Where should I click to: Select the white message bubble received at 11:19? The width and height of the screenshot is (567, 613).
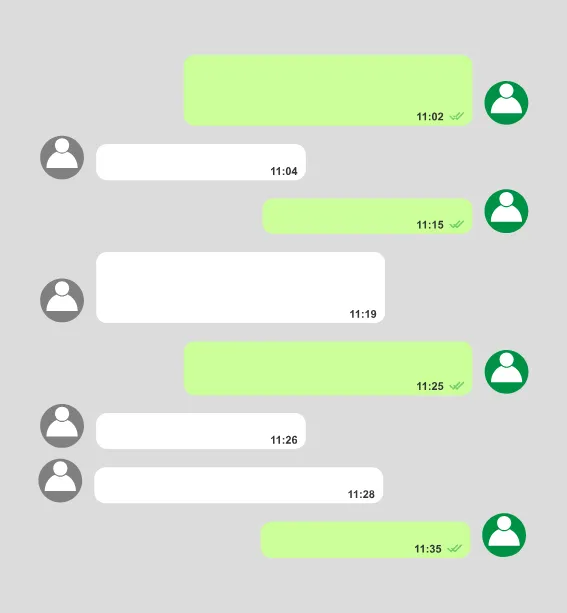click(x=240, y=287)
